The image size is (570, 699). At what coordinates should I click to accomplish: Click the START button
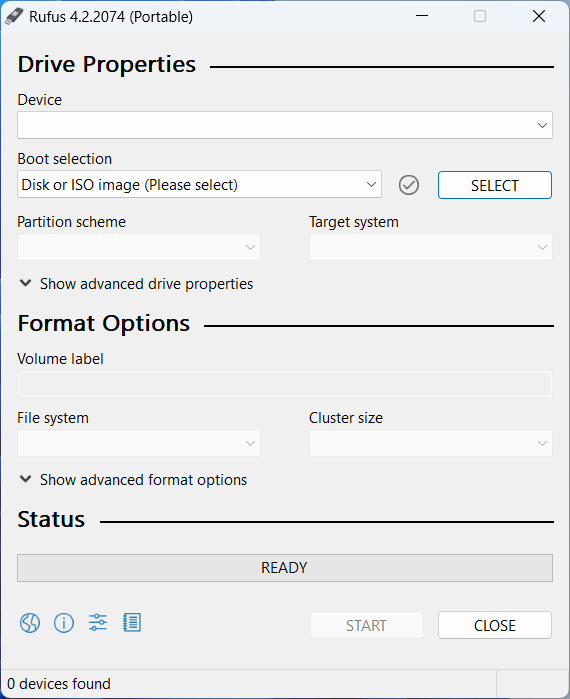pyautogui.click(x=366, y=625)
